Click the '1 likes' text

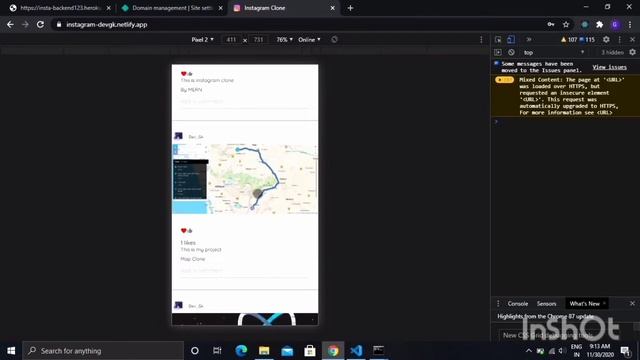click(188, 242)
